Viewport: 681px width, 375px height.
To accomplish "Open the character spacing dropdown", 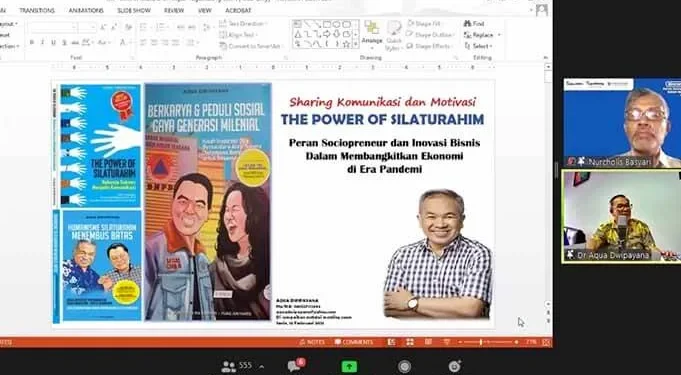I will click(88, 42).
